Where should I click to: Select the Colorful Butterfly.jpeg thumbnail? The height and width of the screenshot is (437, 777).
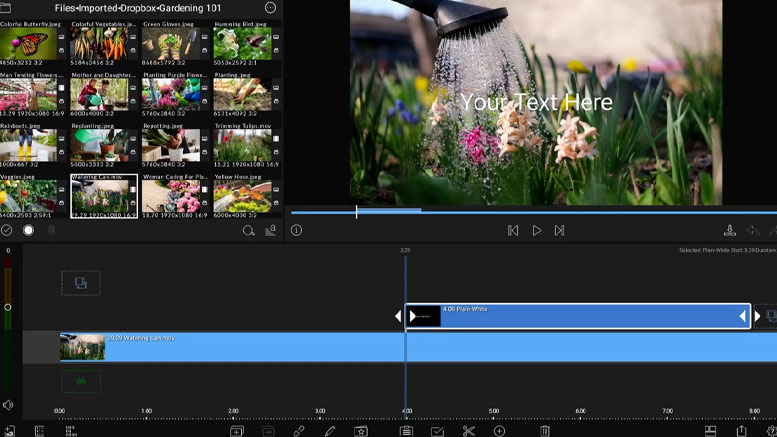pyautogui.click(x=28, y=44)
